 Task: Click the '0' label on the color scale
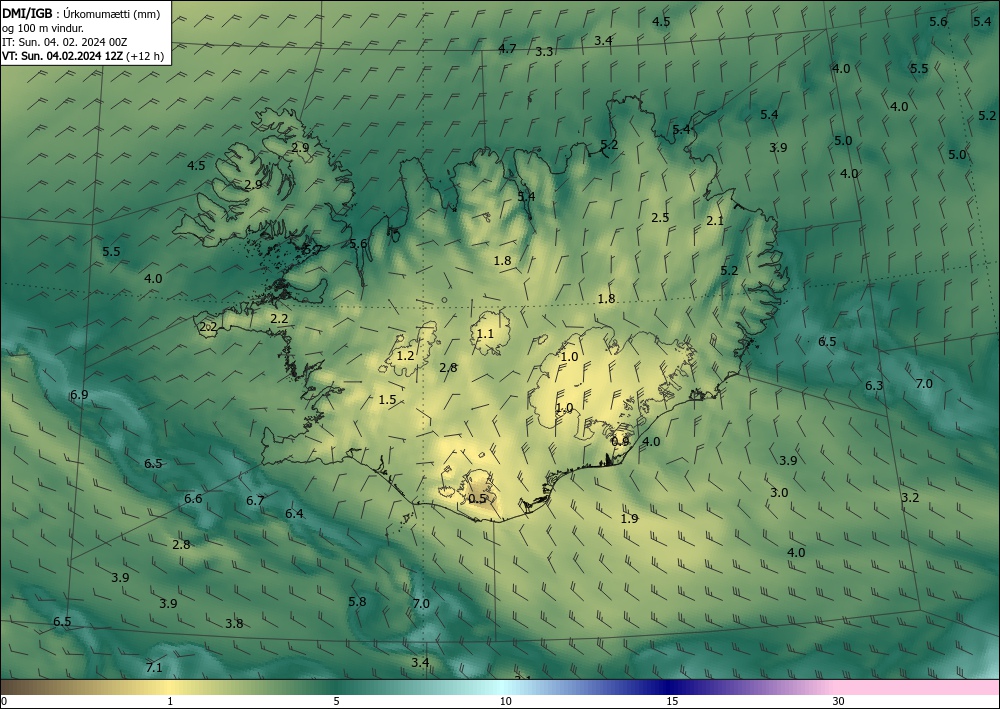[x=4, y=702]
